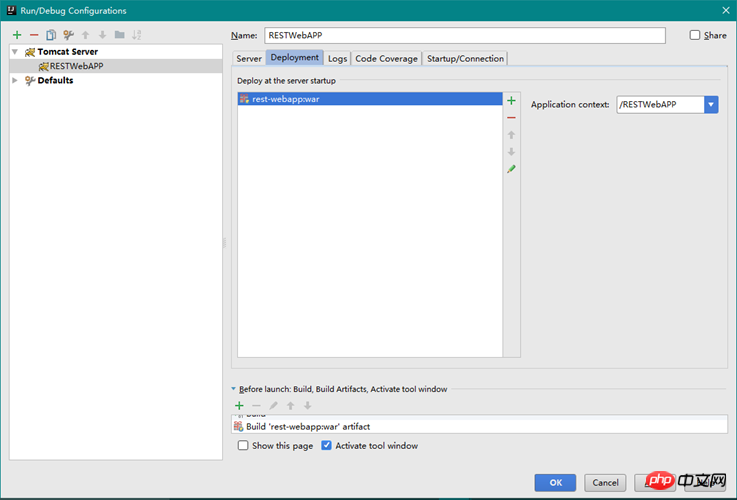The image size is (737, 500).
Task: Check Show this page option
Action: point(243,445)
